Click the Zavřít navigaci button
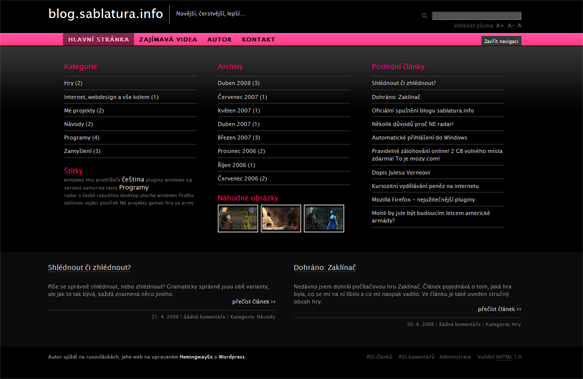 pyautogui.click(x=501, y=41)
